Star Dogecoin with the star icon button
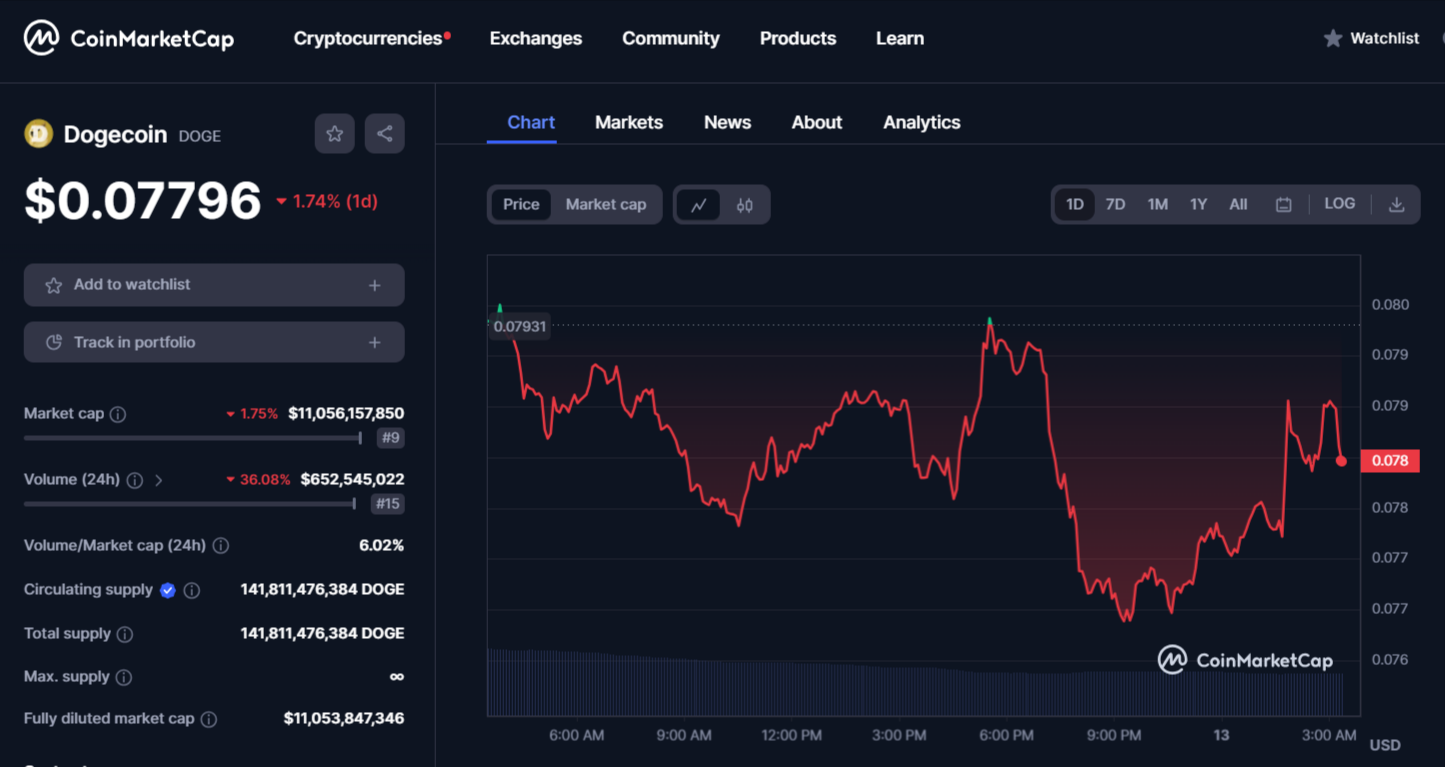Image resolution: width=1445 pixels, height=767 pixels. 335,134
